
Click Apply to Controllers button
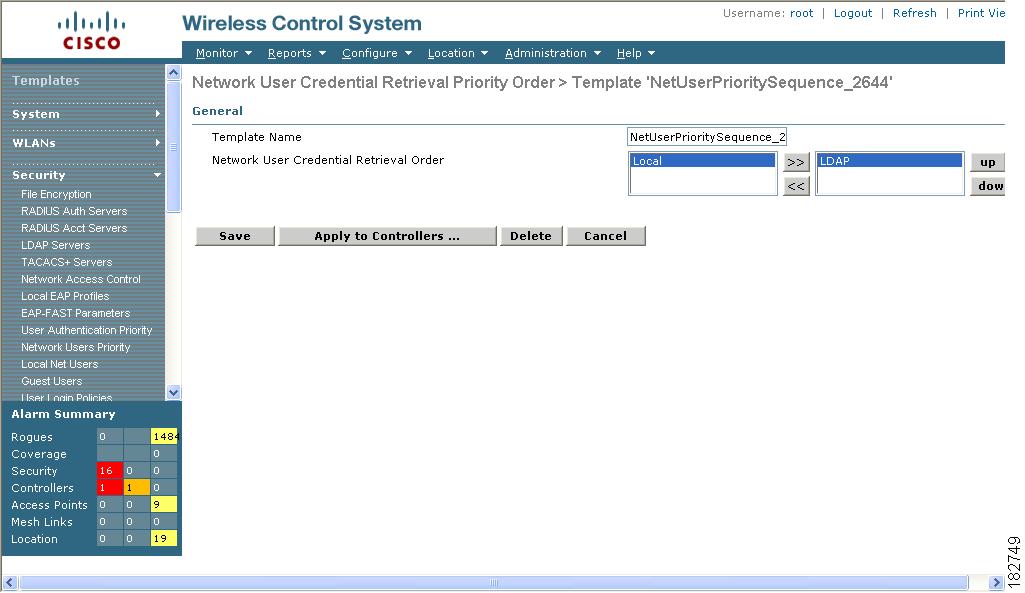387,236
